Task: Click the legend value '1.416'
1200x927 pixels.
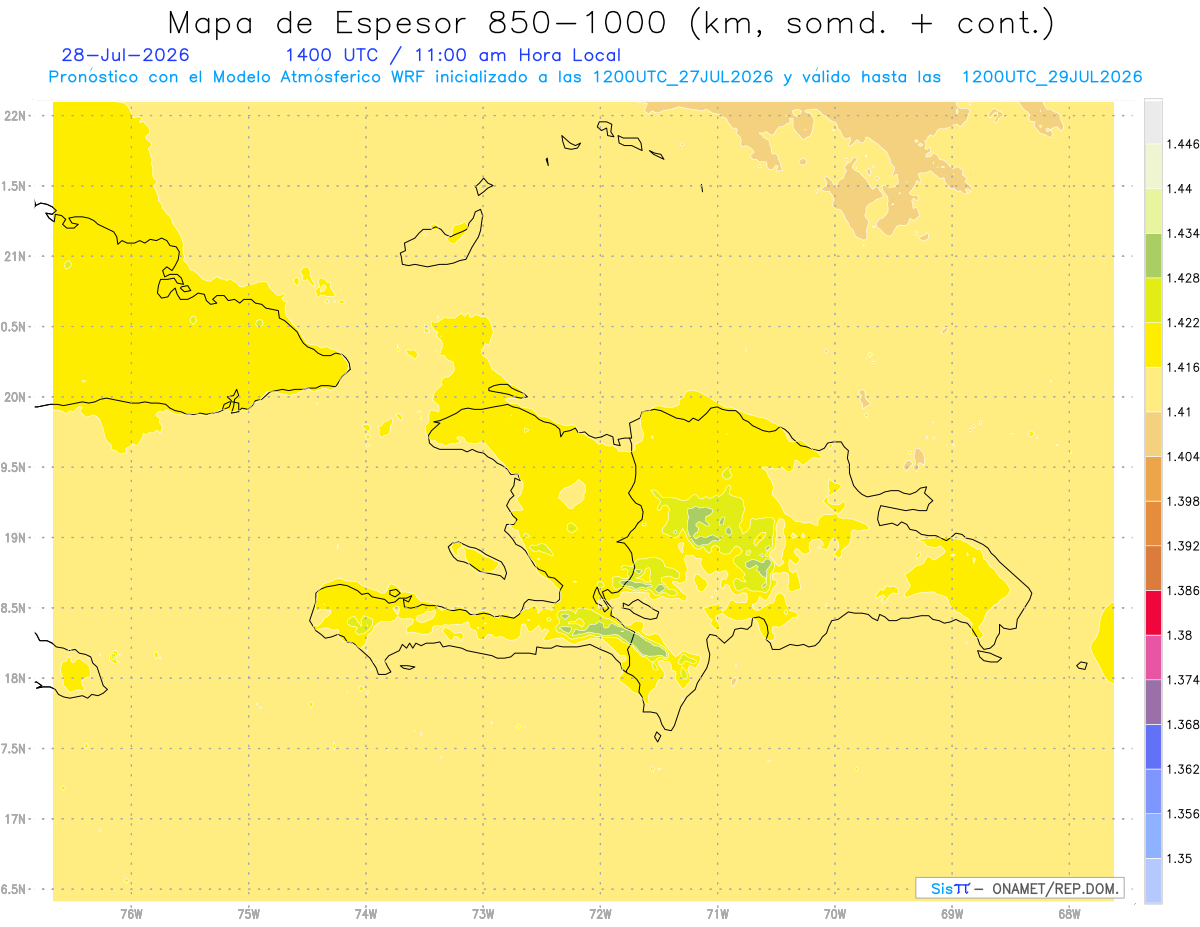Action: click(1183, 367)
